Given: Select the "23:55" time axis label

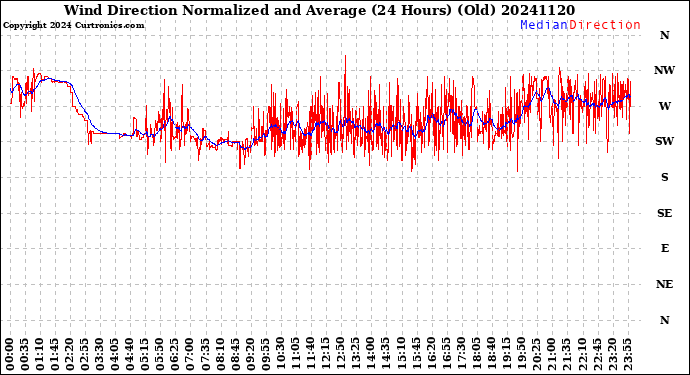Looking at the screenshot, I should pyautogui.click(x=627, y=354).
